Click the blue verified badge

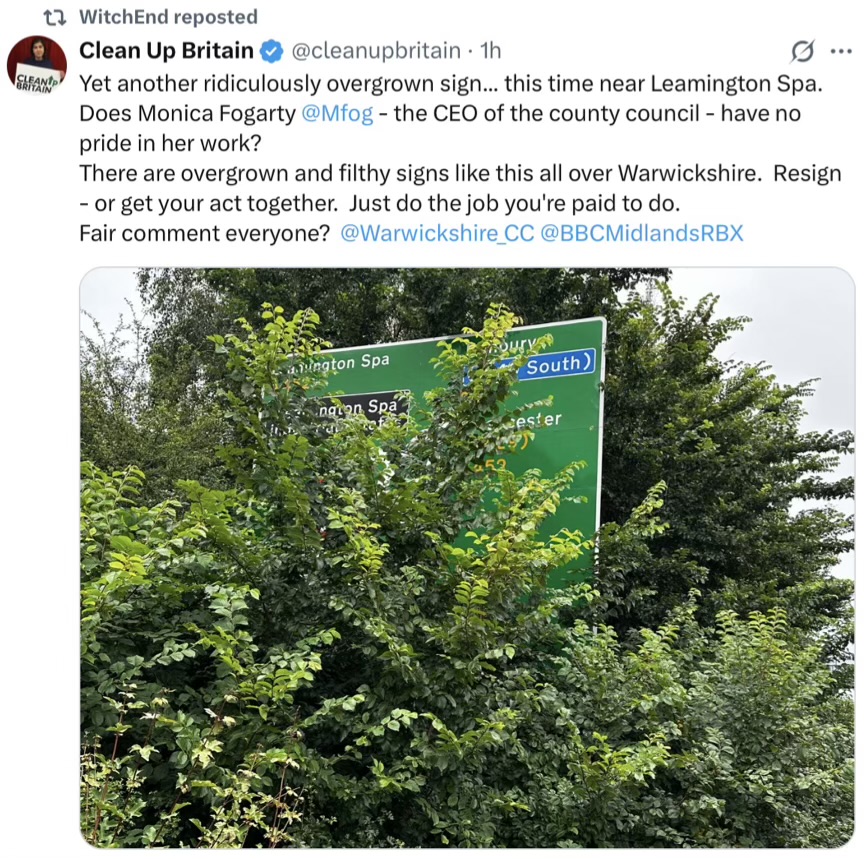click(x=271, y=51)
